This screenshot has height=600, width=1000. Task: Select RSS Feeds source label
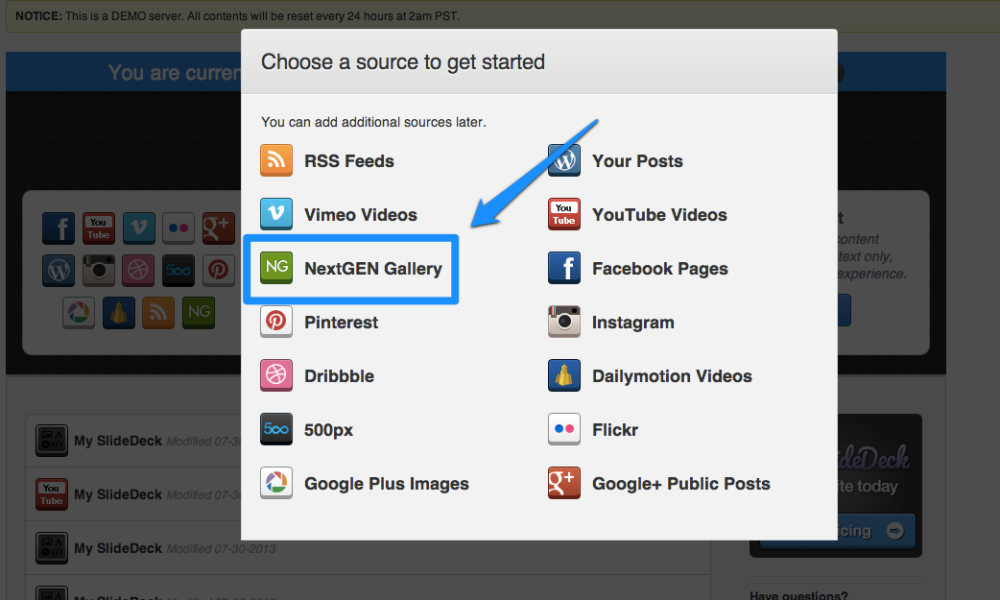click(x=349, y=161)
